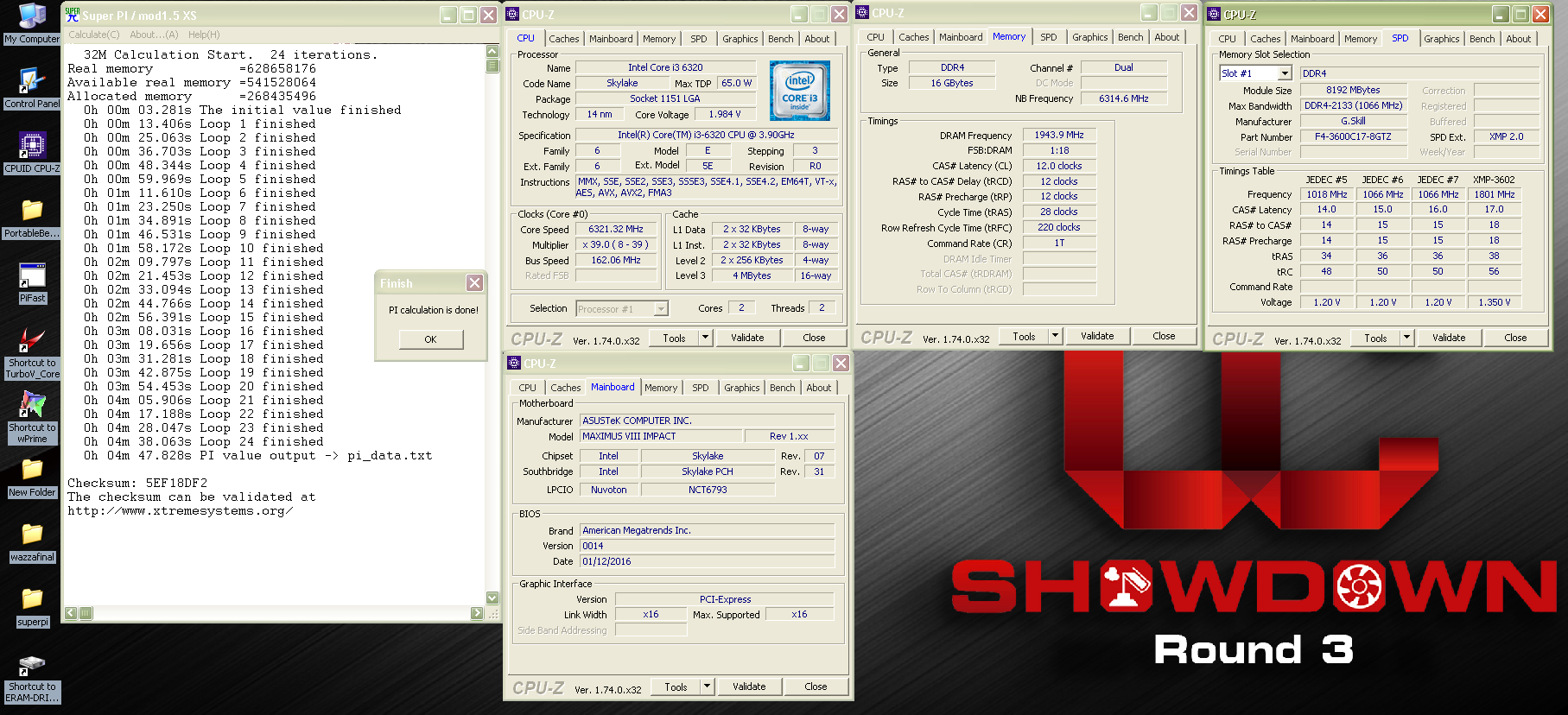Switch to Caches tab in the CPU-Z CPU window
This screenshot has width=1568, height=715.
coord(564,39)
